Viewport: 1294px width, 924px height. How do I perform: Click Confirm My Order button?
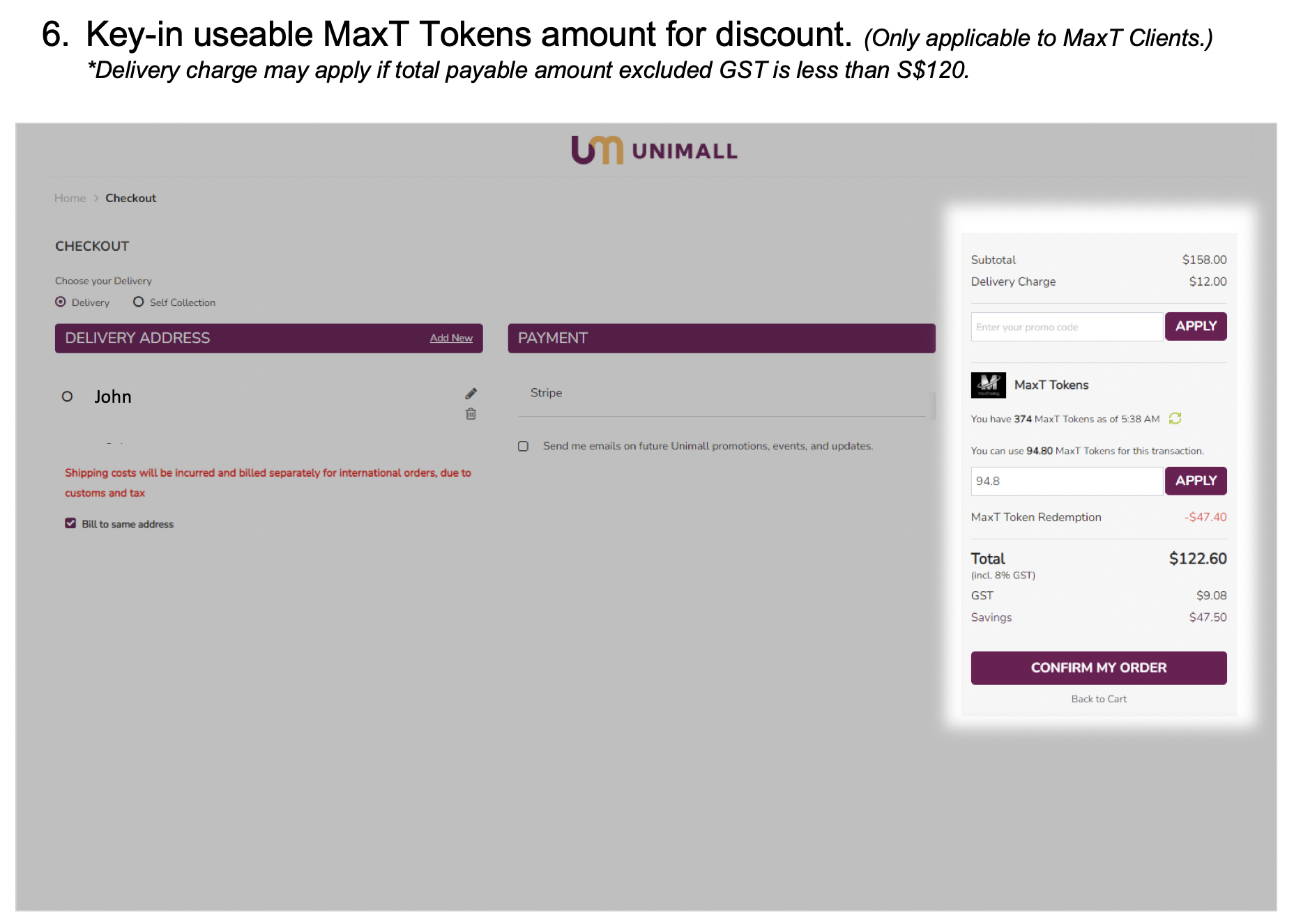click(x=1099, y=668)
